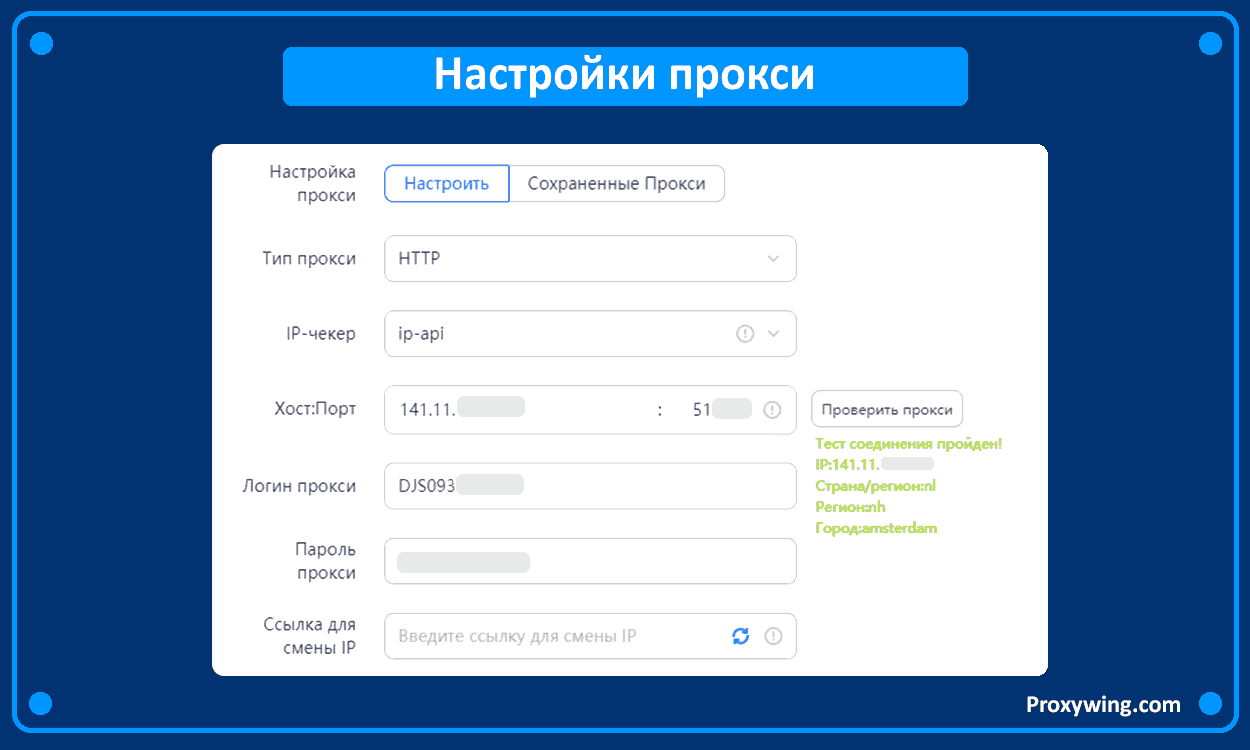Click the Тест соединения пройден! status text
The height and width of the screenshot is (750, 1250).
pos(909,444)
